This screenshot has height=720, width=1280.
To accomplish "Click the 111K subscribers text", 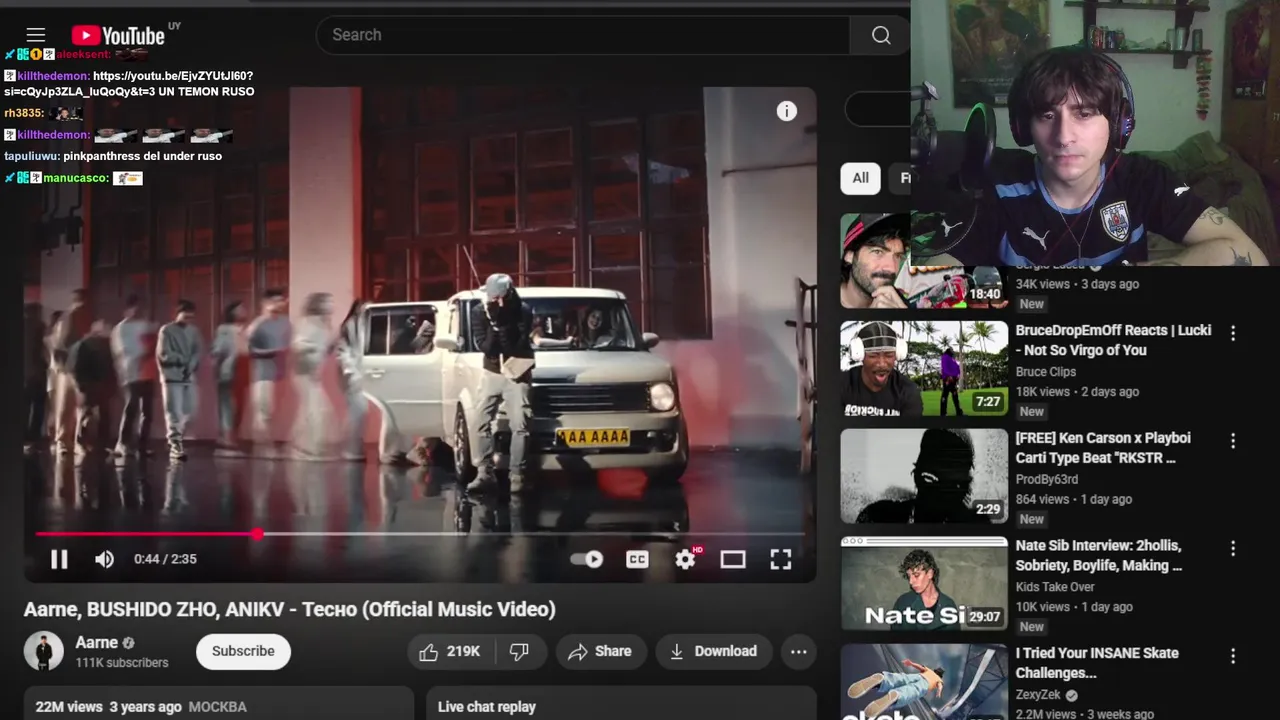I will click(x=122, y=662).
